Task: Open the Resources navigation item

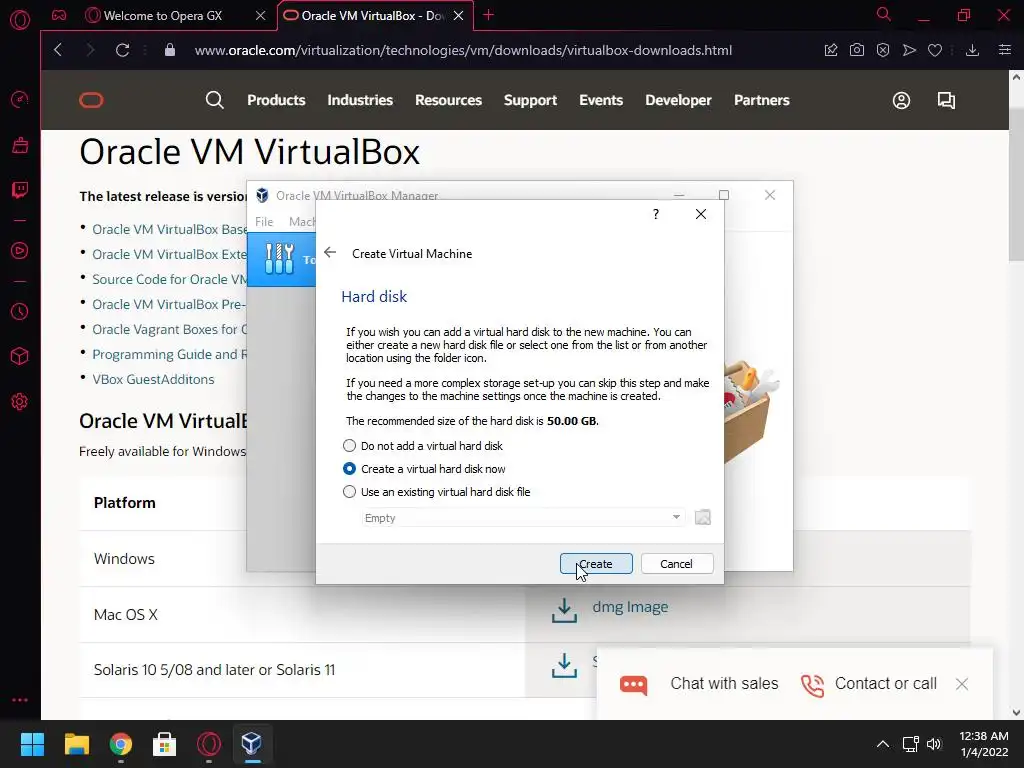Action: (x=449, y=100)
